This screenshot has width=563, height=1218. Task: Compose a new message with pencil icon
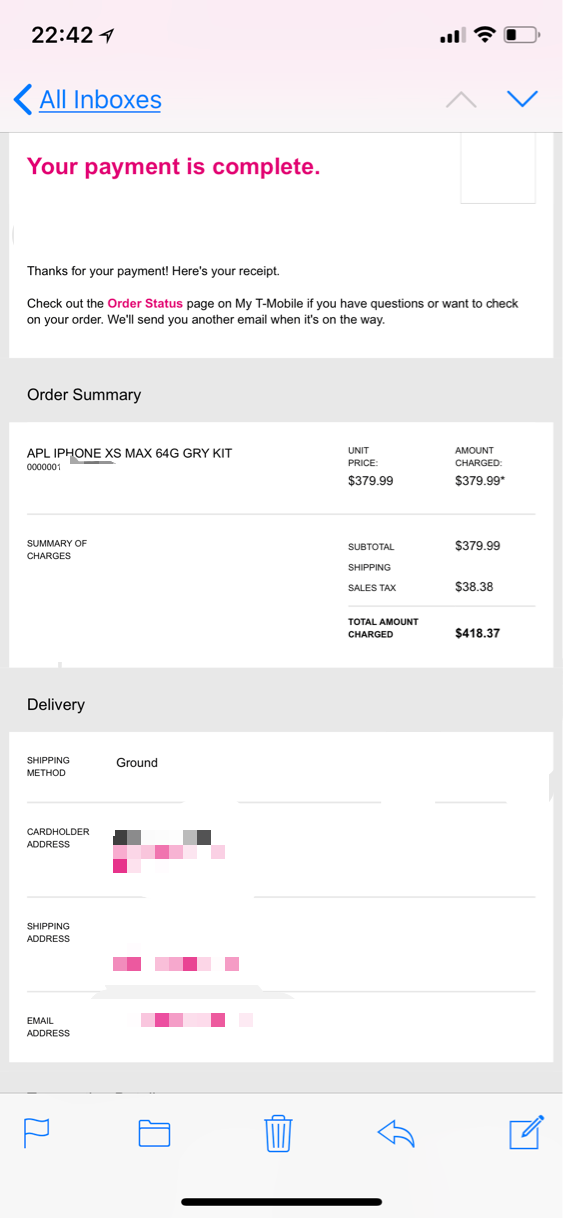tap(527, 1131)
